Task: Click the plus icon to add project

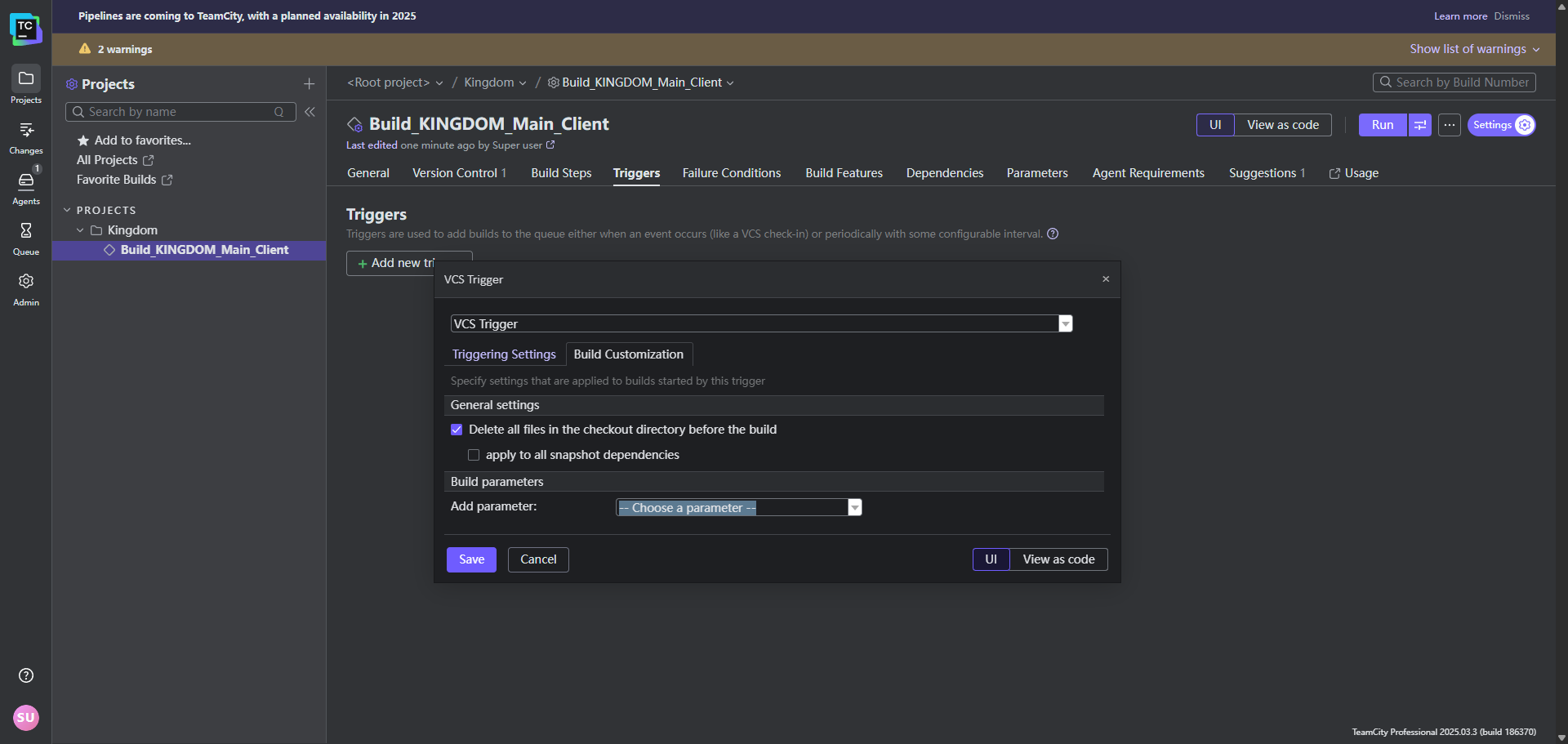Action: tap(309, 84)
